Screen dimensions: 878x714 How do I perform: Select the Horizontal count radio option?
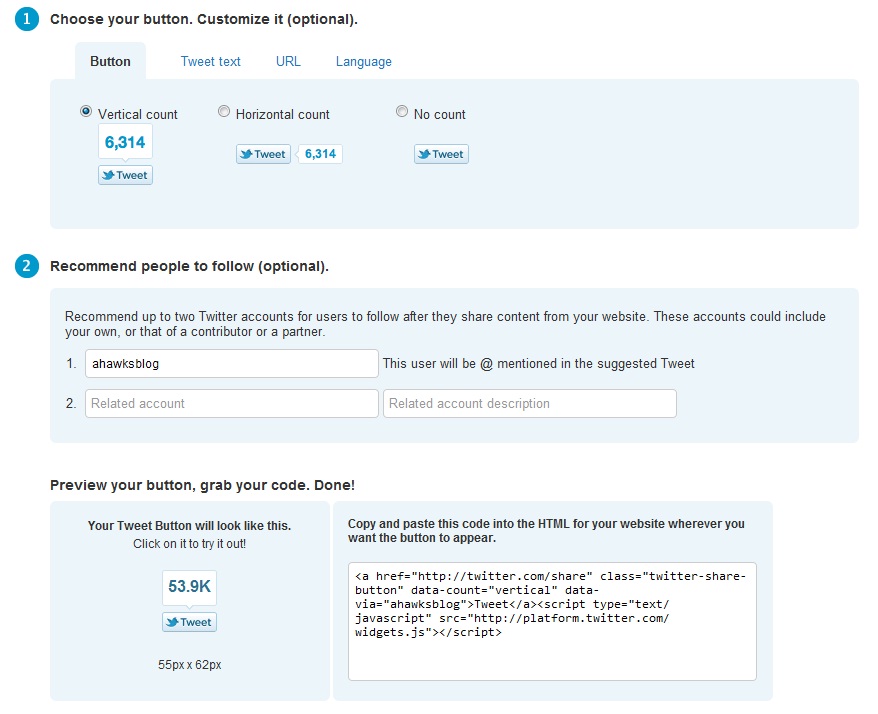tap(224, 112)
